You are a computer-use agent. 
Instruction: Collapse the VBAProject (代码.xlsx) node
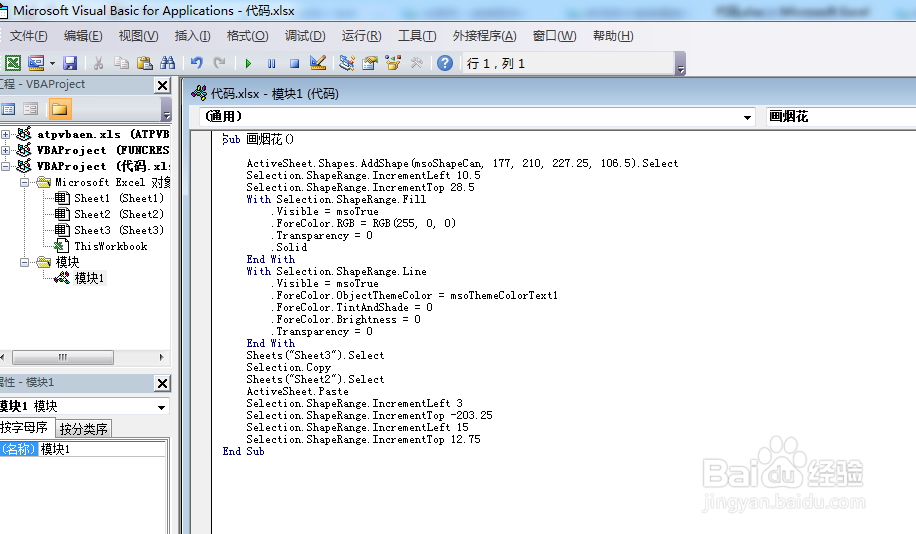coord(5,167)
